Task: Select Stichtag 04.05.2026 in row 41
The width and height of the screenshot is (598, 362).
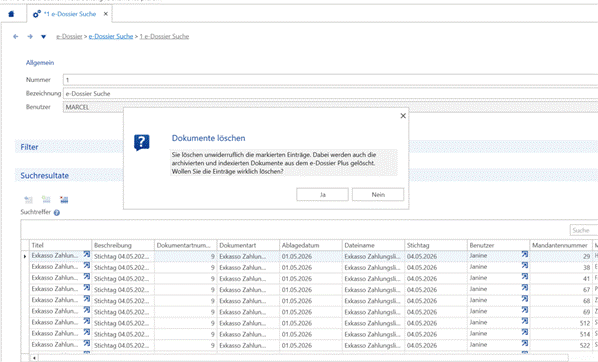Action: (x=436, y=278)
